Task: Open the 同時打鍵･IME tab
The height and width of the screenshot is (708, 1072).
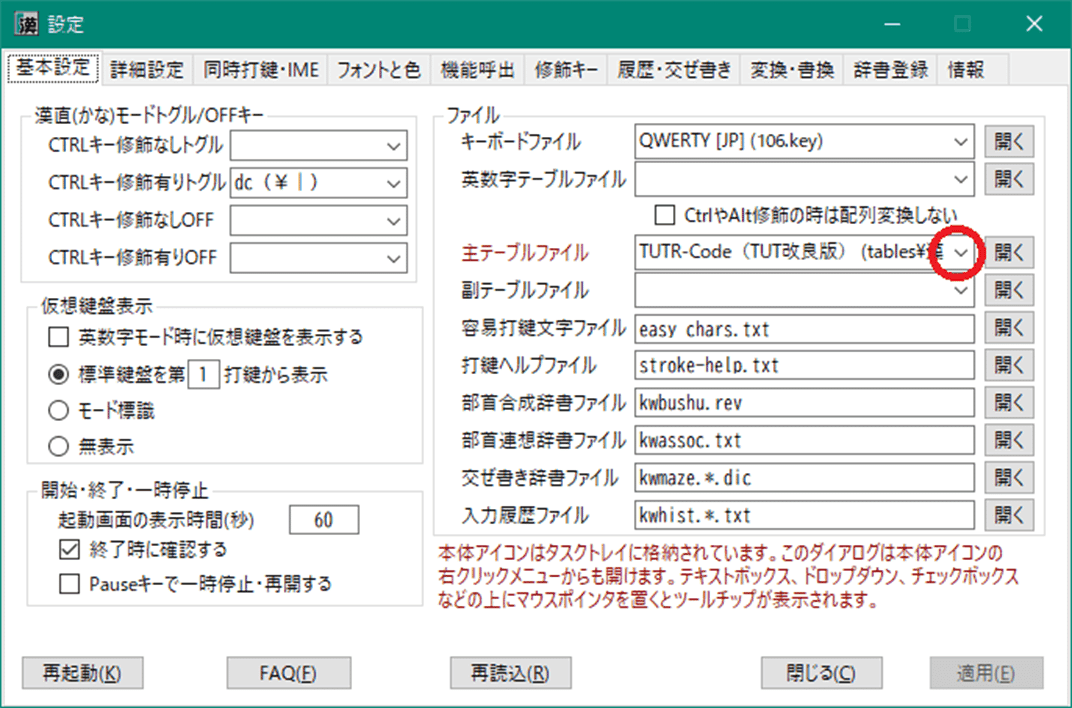Action: pyautogui.click(x=261, y=70)
